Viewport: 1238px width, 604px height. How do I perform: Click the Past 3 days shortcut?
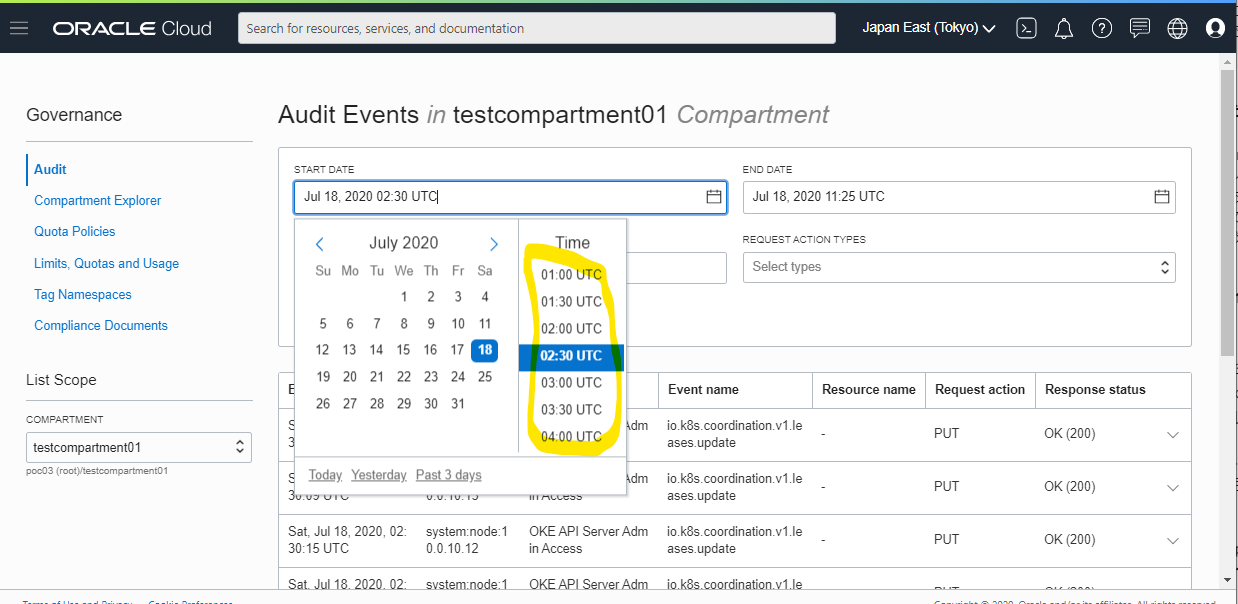point(448,475)
